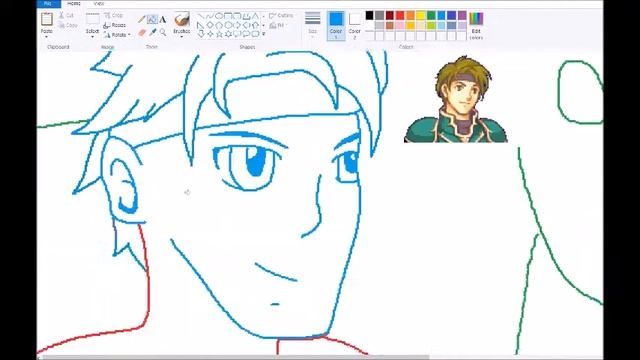Screen dimensions: 640x360
Task: Open the shape Fill dropdown
Action: click(278, 25)
